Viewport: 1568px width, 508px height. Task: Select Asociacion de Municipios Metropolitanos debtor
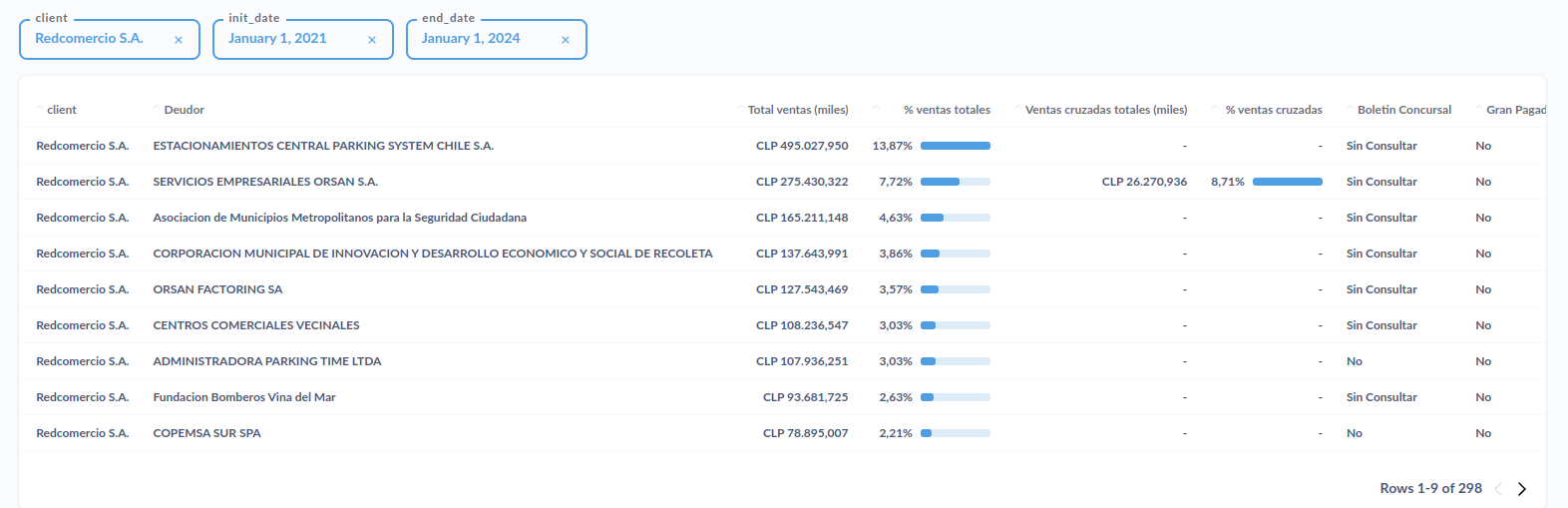[x=340, y=218]
